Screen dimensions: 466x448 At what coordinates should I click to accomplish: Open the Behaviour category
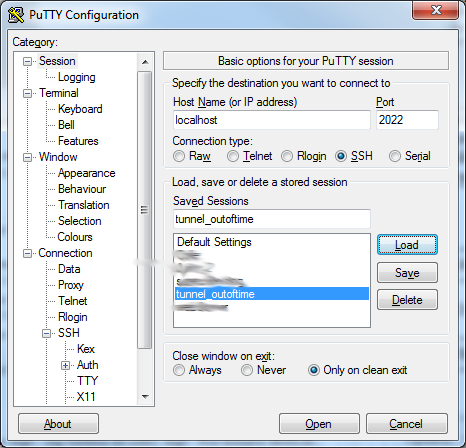coord(82,189)
